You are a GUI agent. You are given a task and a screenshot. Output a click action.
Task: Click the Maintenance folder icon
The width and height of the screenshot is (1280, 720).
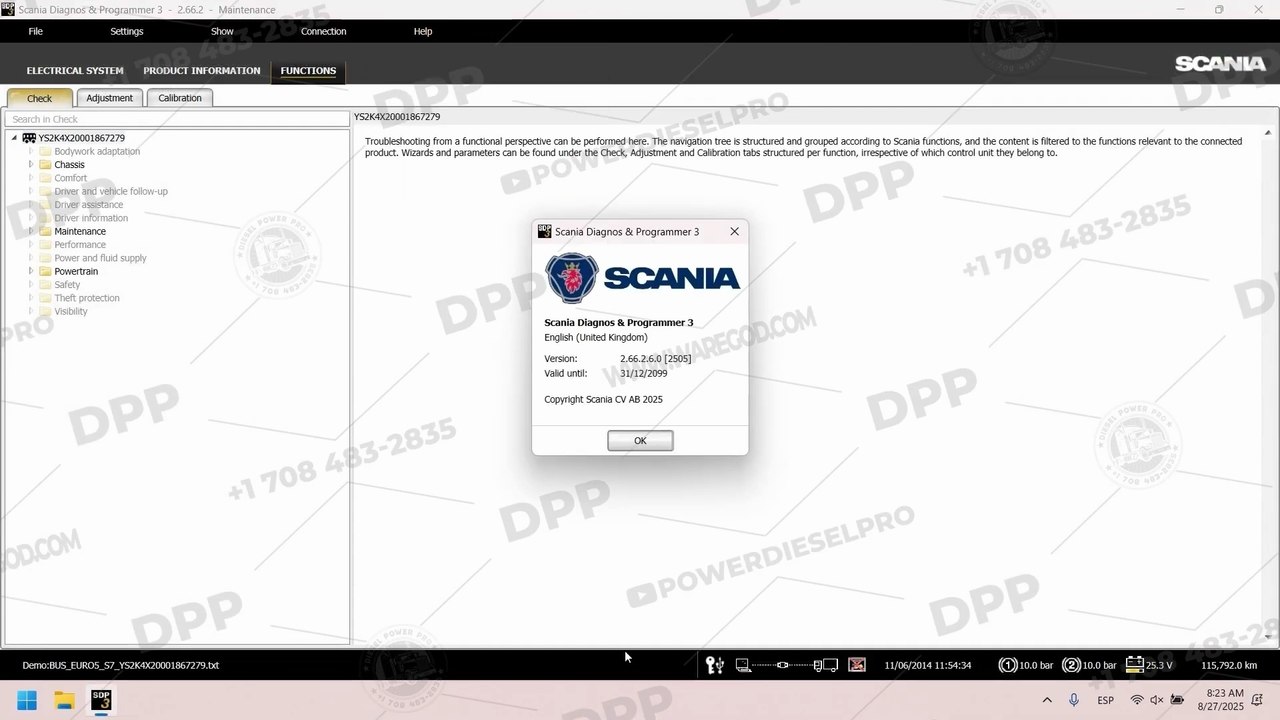click(x=44, y=231)
